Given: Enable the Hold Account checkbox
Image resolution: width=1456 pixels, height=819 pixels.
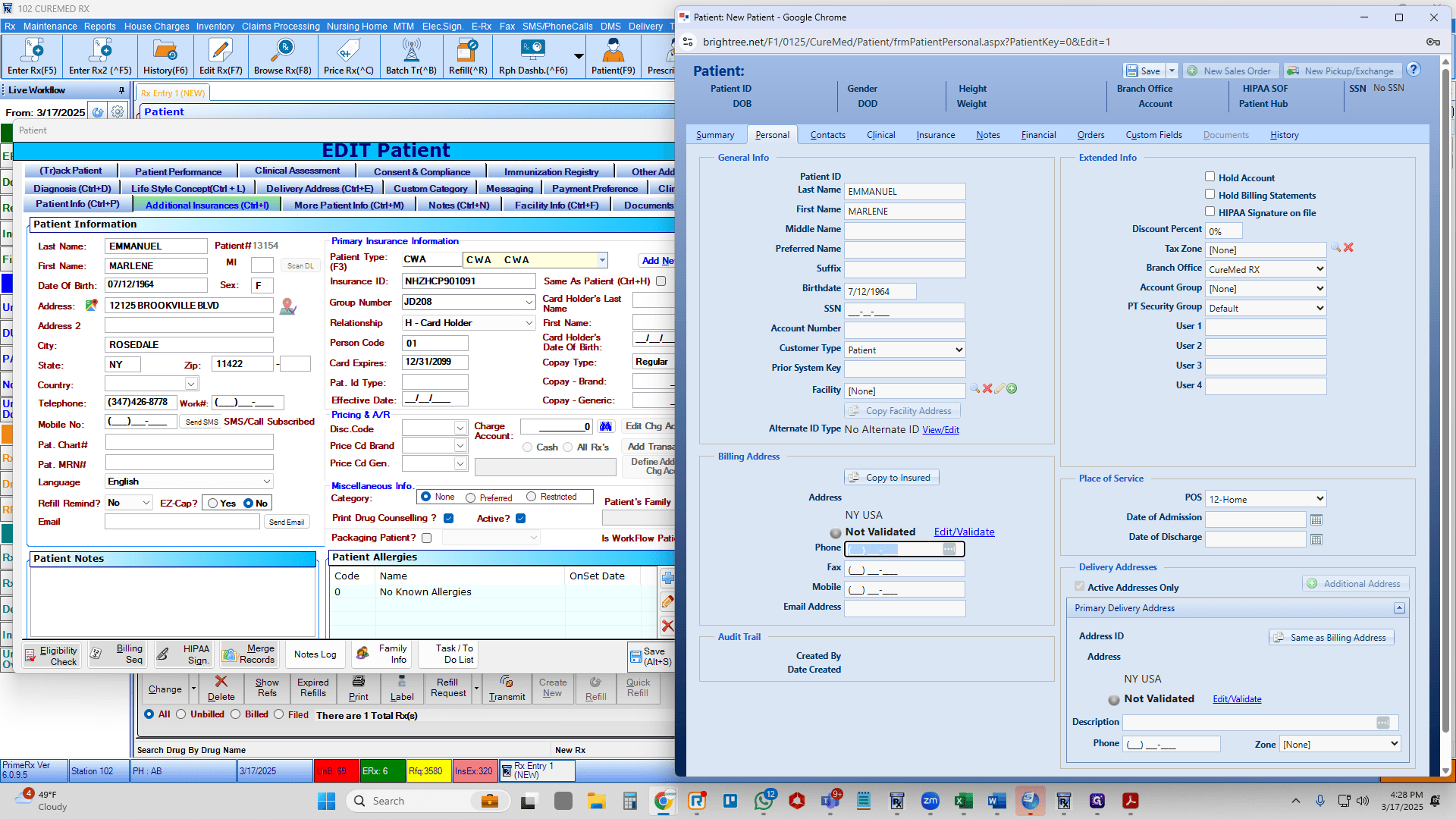Looking at the screenshot, I should (x=1210, y=177).
